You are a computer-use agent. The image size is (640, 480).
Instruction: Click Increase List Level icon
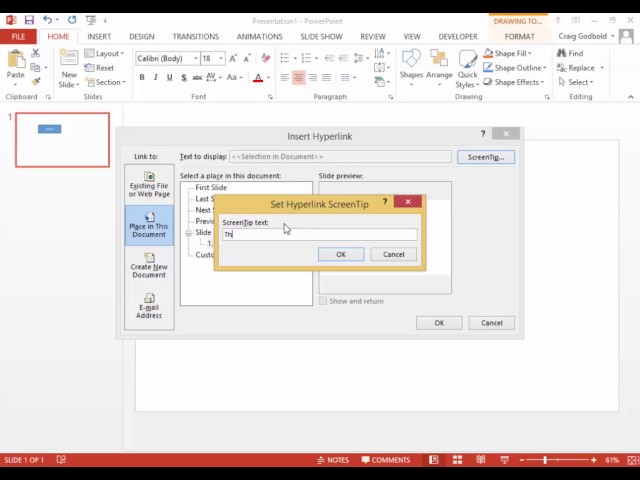click(343, 58)
